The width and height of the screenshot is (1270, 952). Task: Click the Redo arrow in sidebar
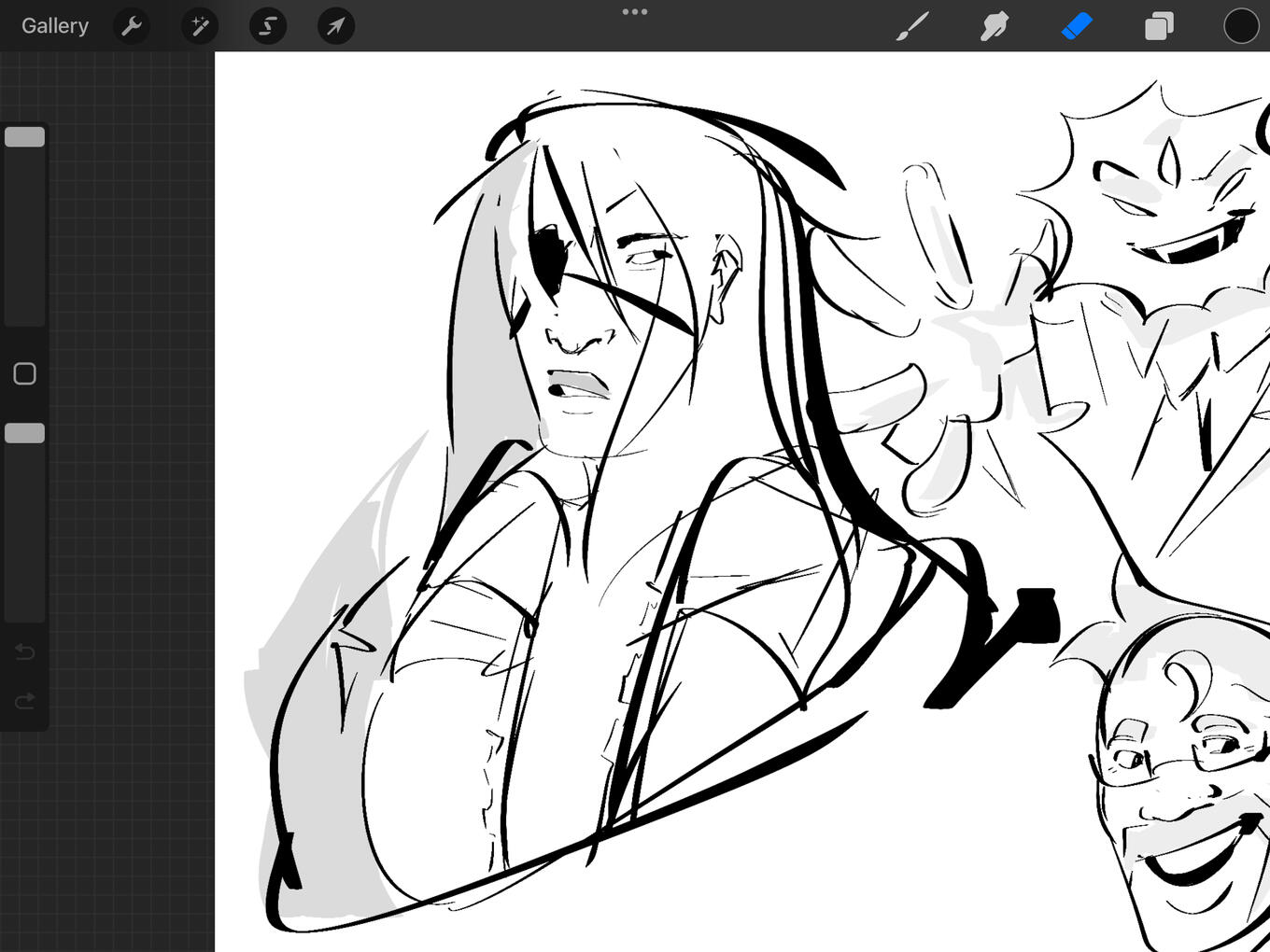tap(25, 701)
